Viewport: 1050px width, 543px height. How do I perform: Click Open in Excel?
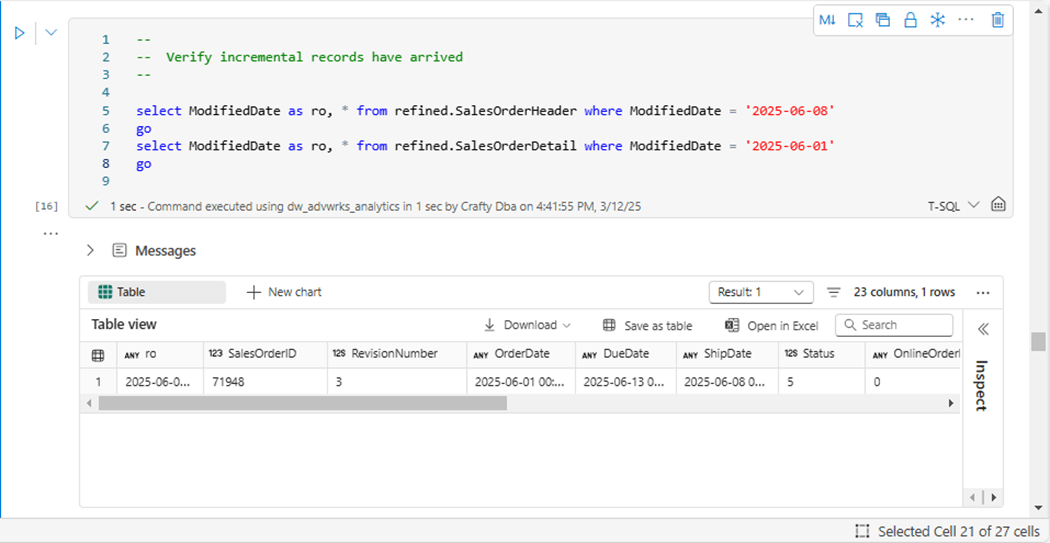pyautogui.click(x=771, y=325)
